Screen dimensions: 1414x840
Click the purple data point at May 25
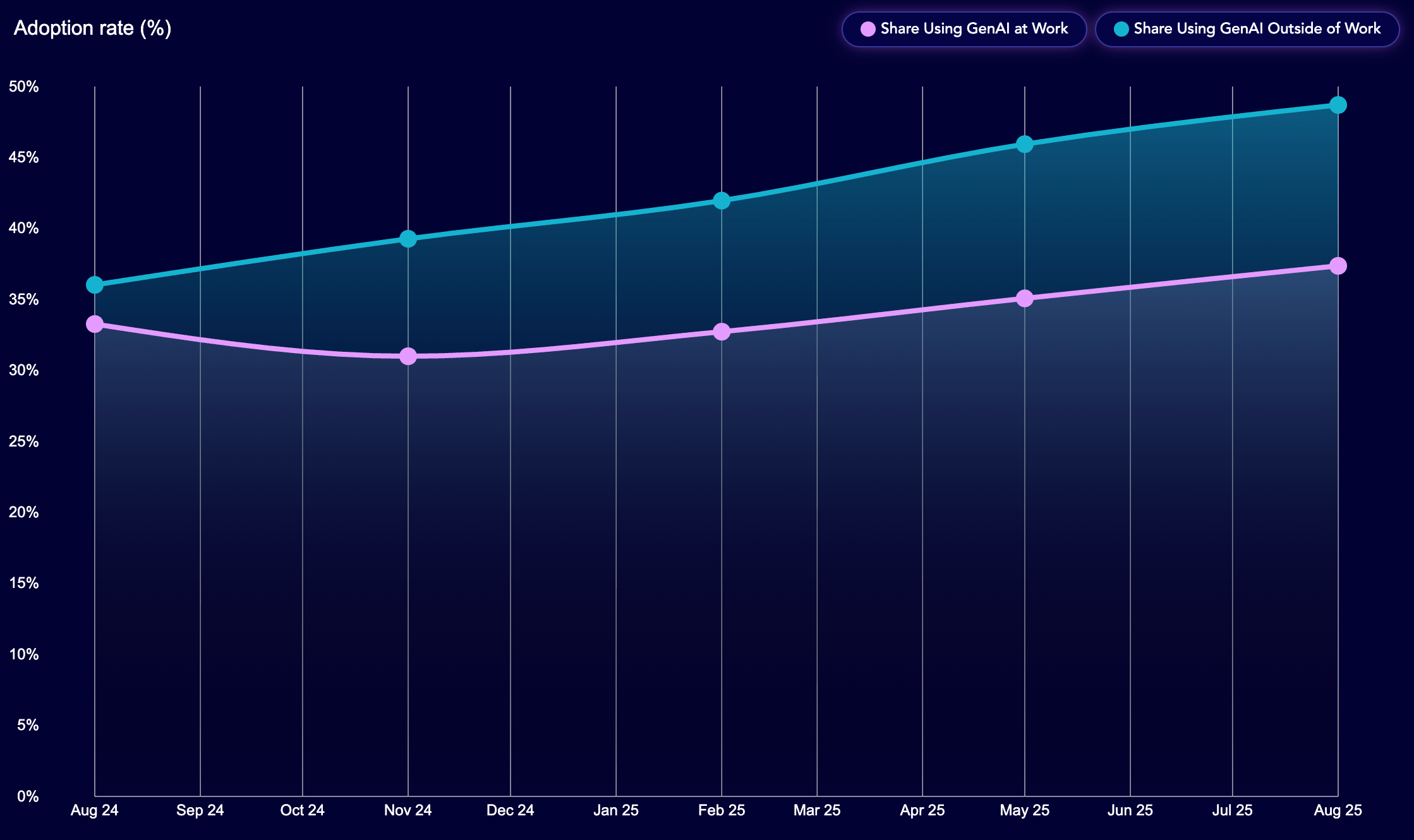1025,298
